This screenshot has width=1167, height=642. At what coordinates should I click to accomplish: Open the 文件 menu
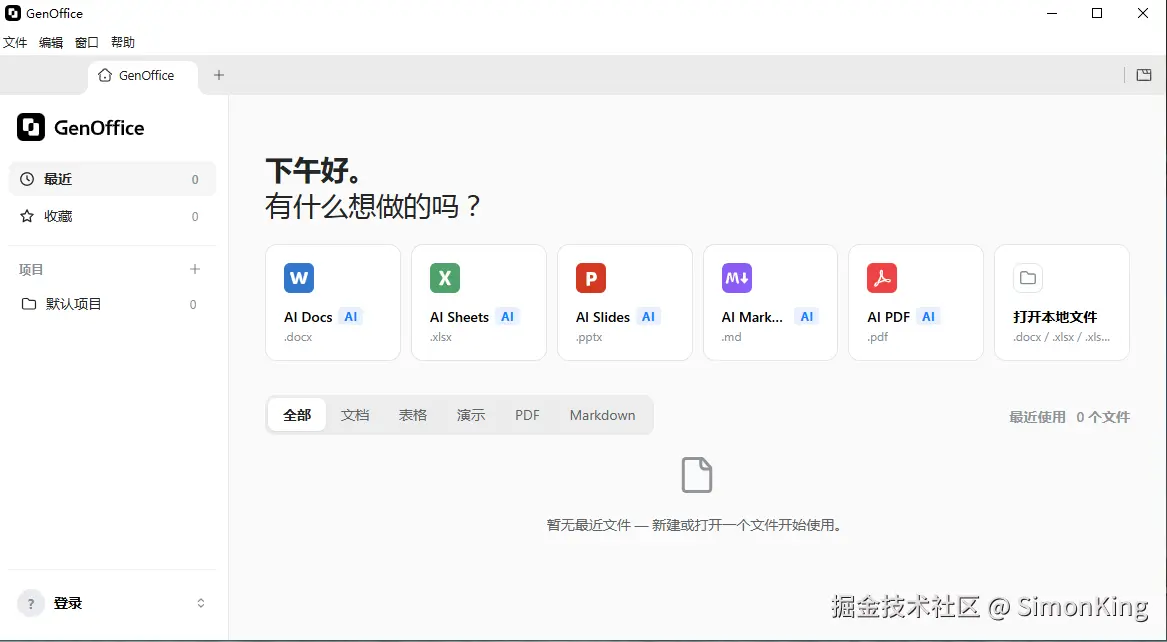15,42
